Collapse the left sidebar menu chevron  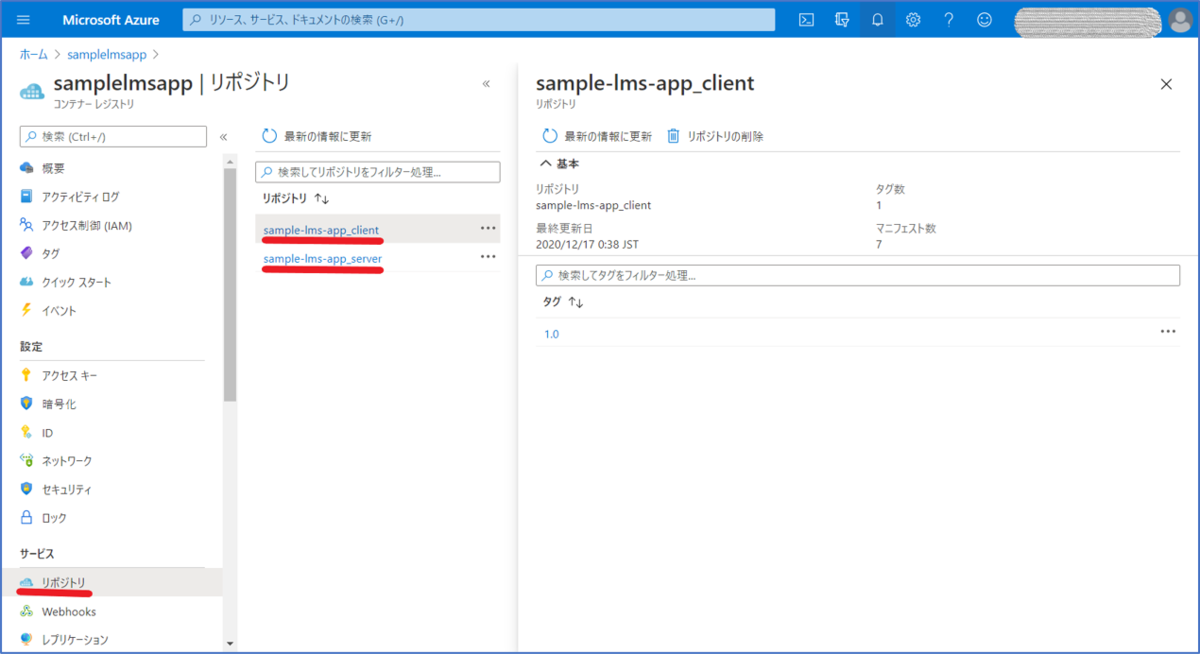tap(223, 137)
